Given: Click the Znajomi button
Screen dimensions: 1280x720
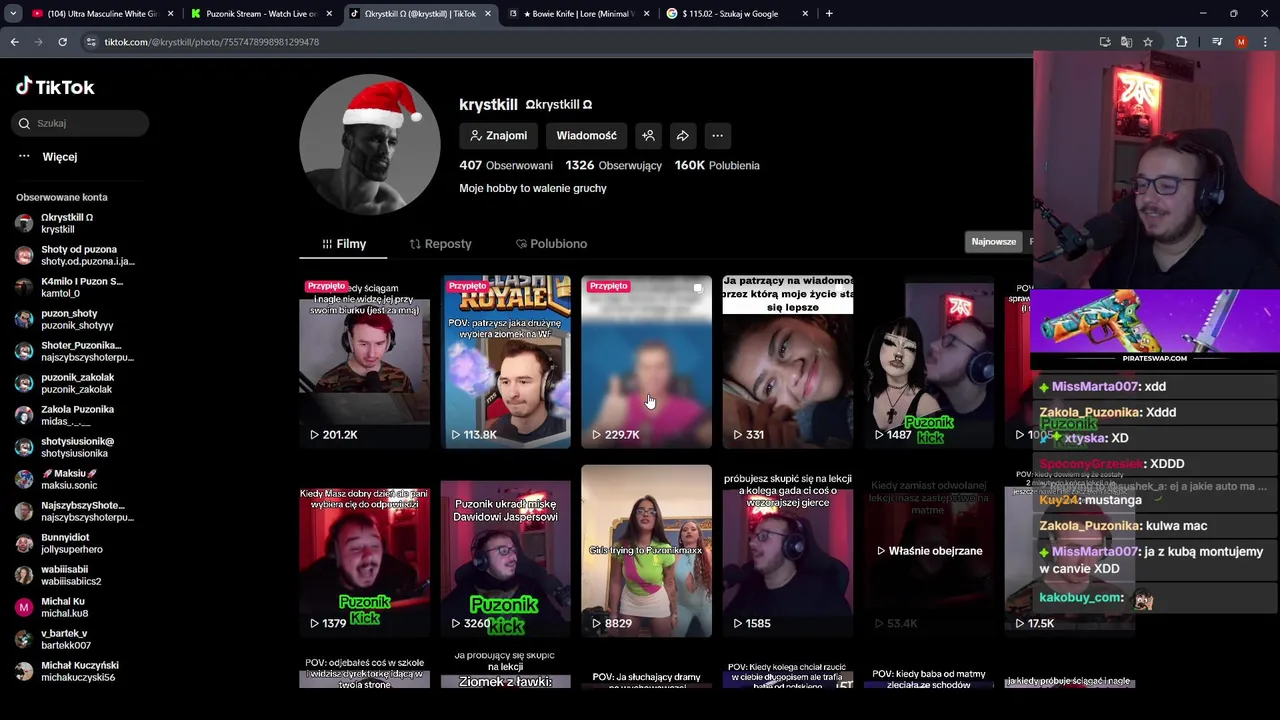Looking at the screenshot, I should 499,136.
